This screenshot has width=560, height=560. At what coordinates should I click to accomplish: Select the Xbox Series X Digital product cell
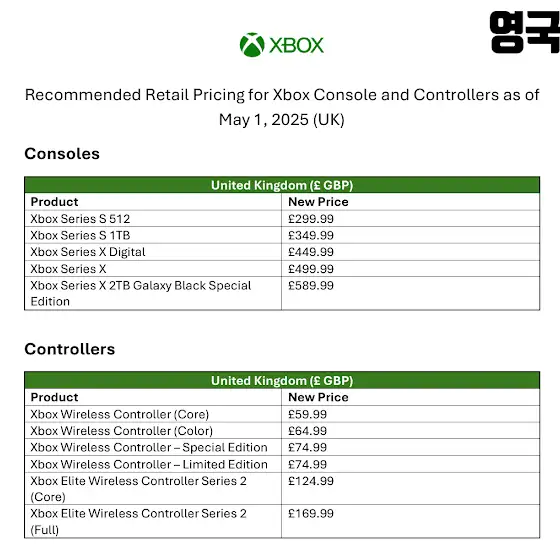tap(153, 252)
